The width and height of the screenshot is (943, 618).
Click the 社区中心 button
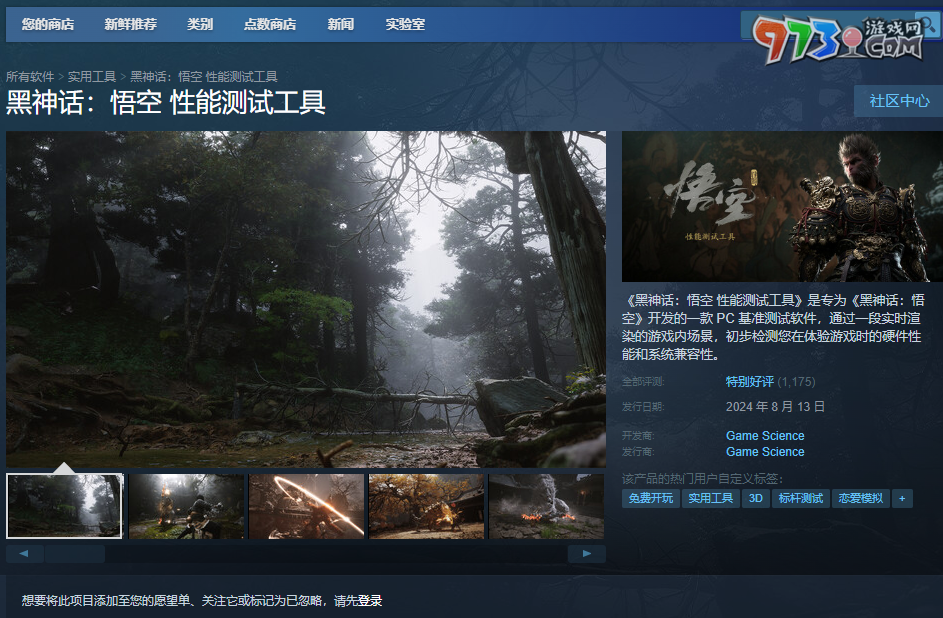(x=898, y=101)
